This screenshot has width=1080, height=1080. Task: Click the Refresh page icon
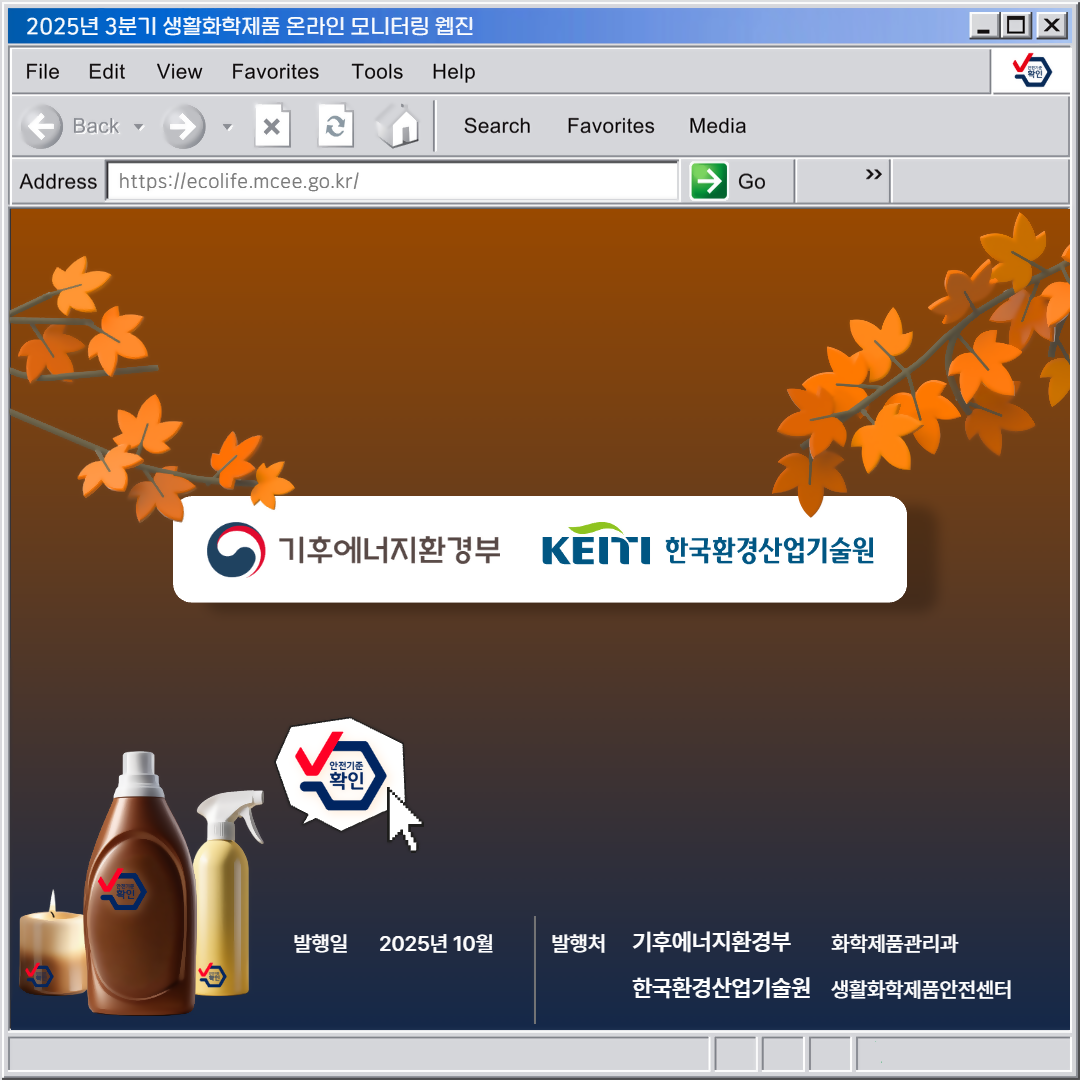click(335, 126)
